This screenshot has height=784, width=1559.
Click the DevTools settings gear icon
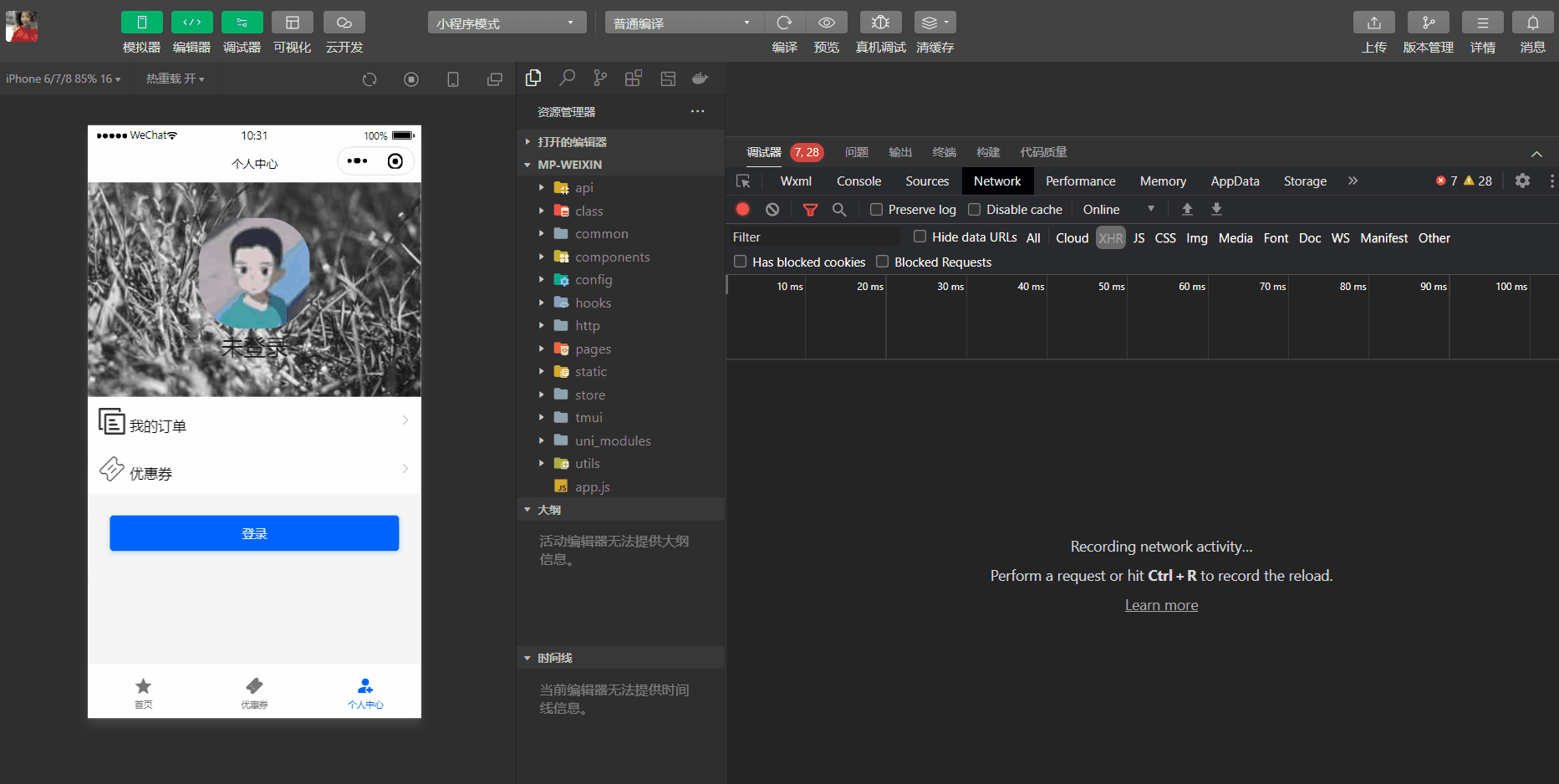tap(1522, 181)
